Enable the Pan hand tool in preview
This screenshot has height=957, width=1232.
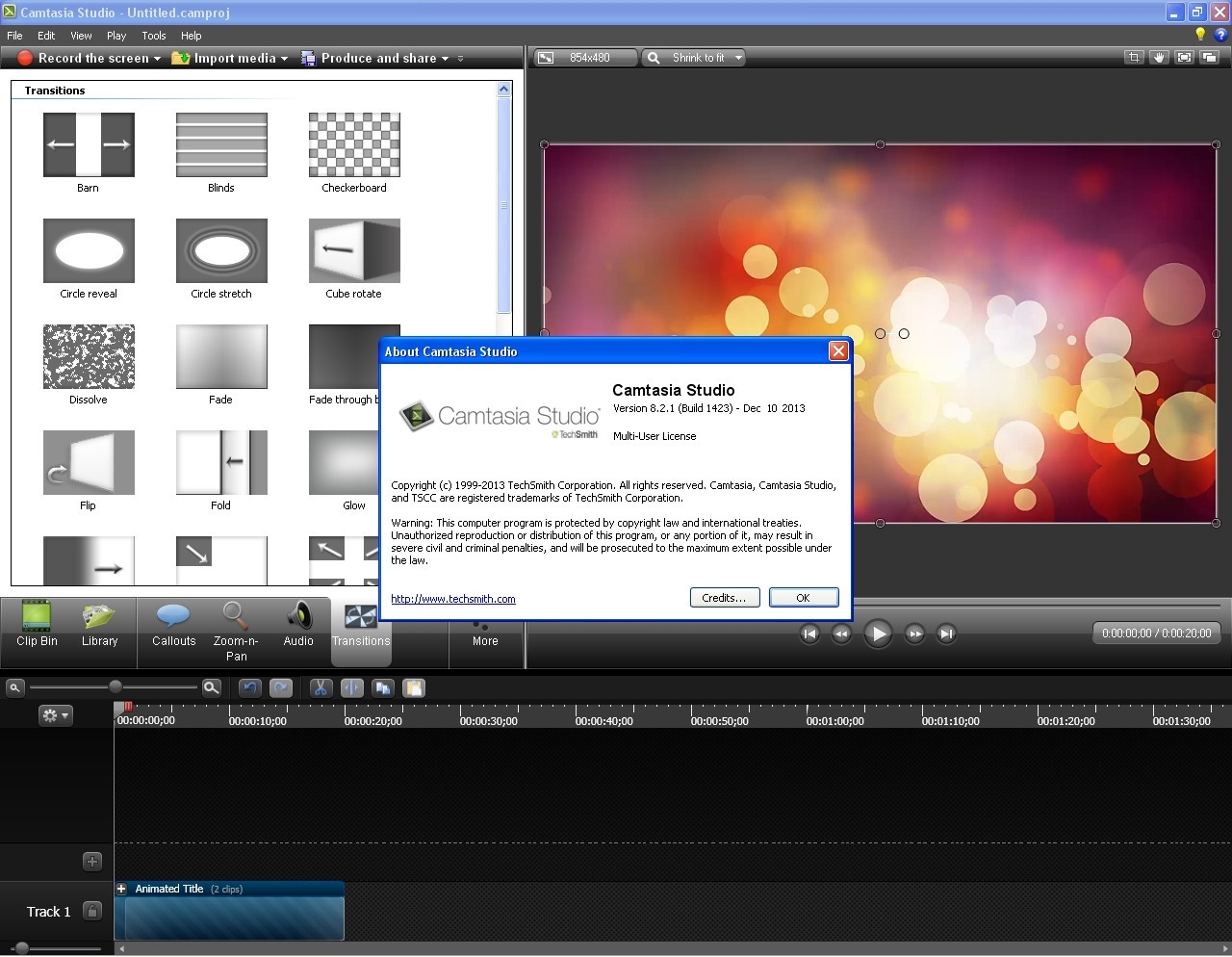pyautogui.click(x=1159, y=58)
